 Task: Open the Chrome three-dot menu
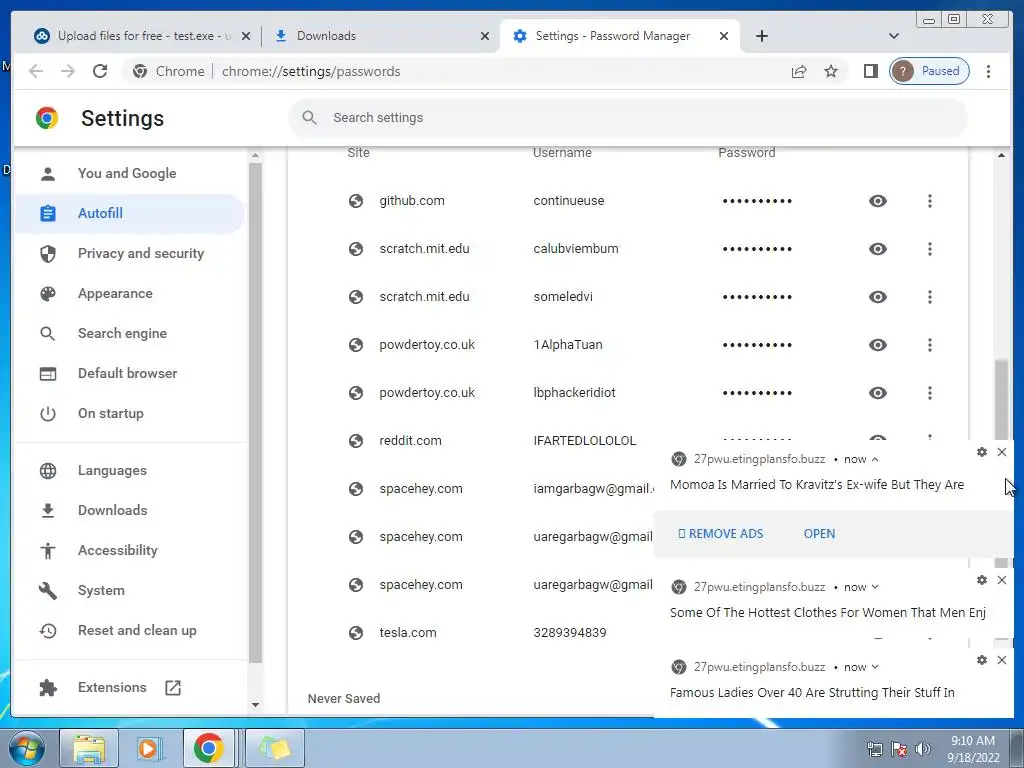tap(988, 71)
